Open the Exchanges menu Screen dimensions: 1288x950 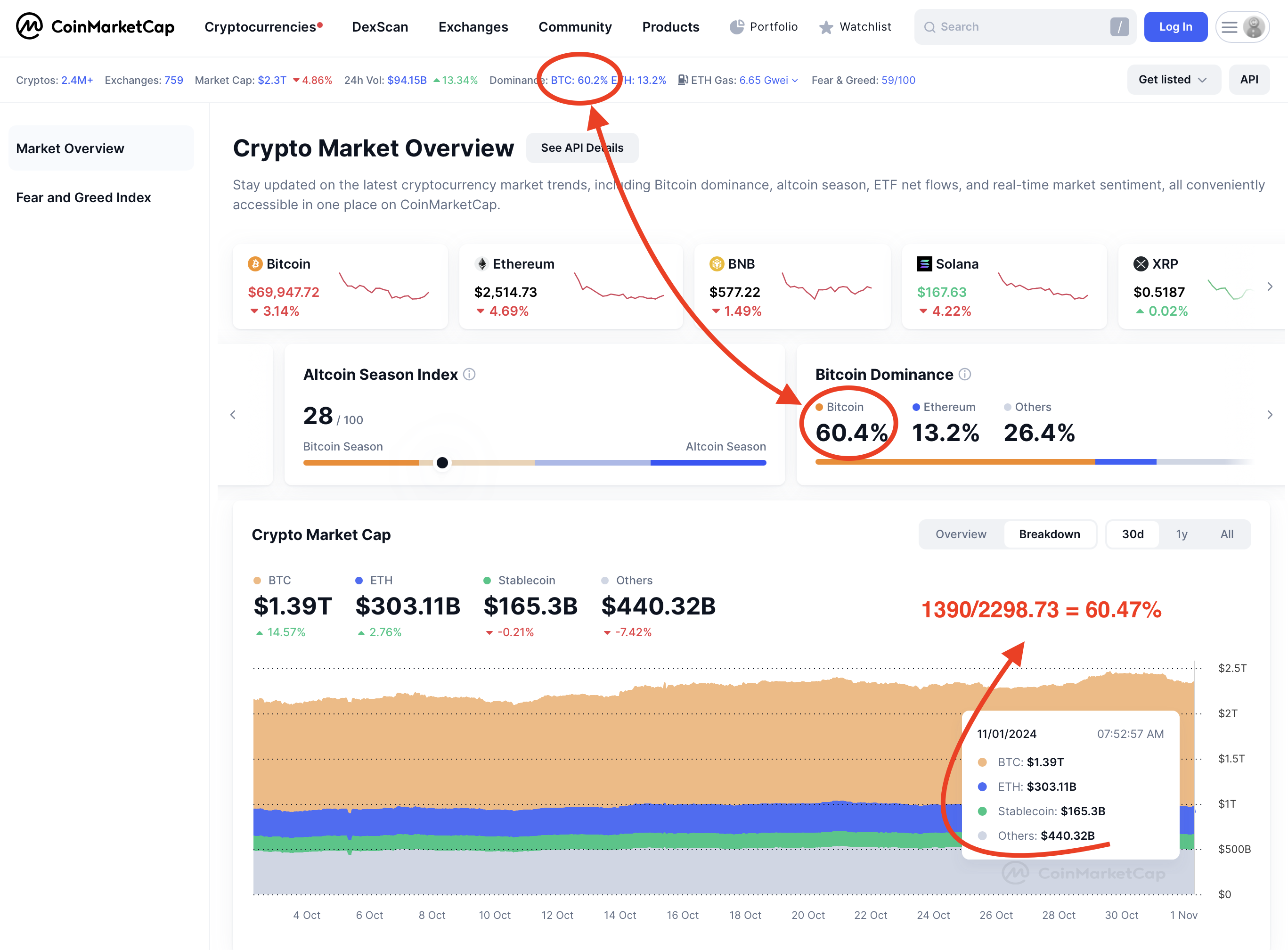(x=473, y=27)
